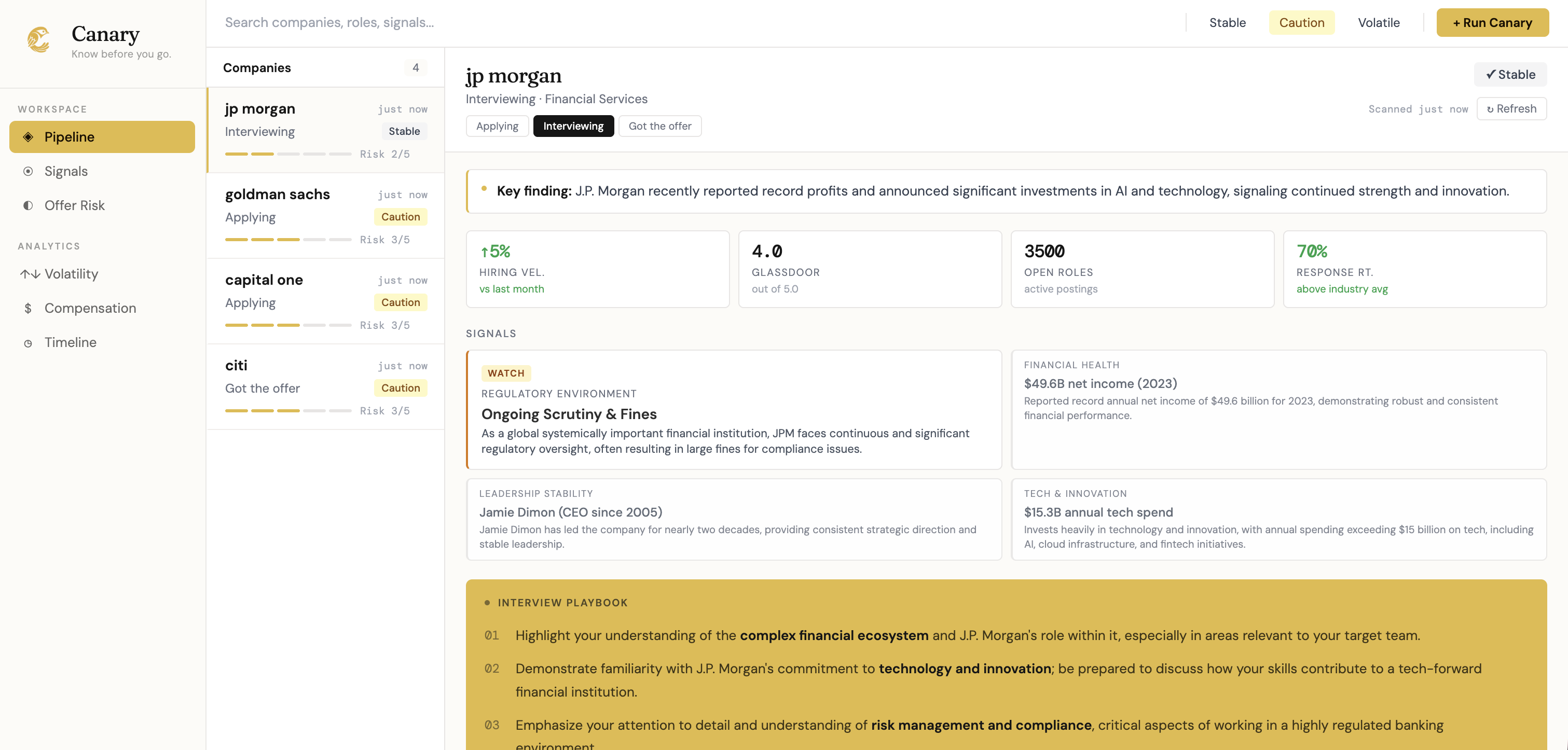Select the Interviewing stage pill
Viewport: 1568px width, 750px height.
[573, 126]
